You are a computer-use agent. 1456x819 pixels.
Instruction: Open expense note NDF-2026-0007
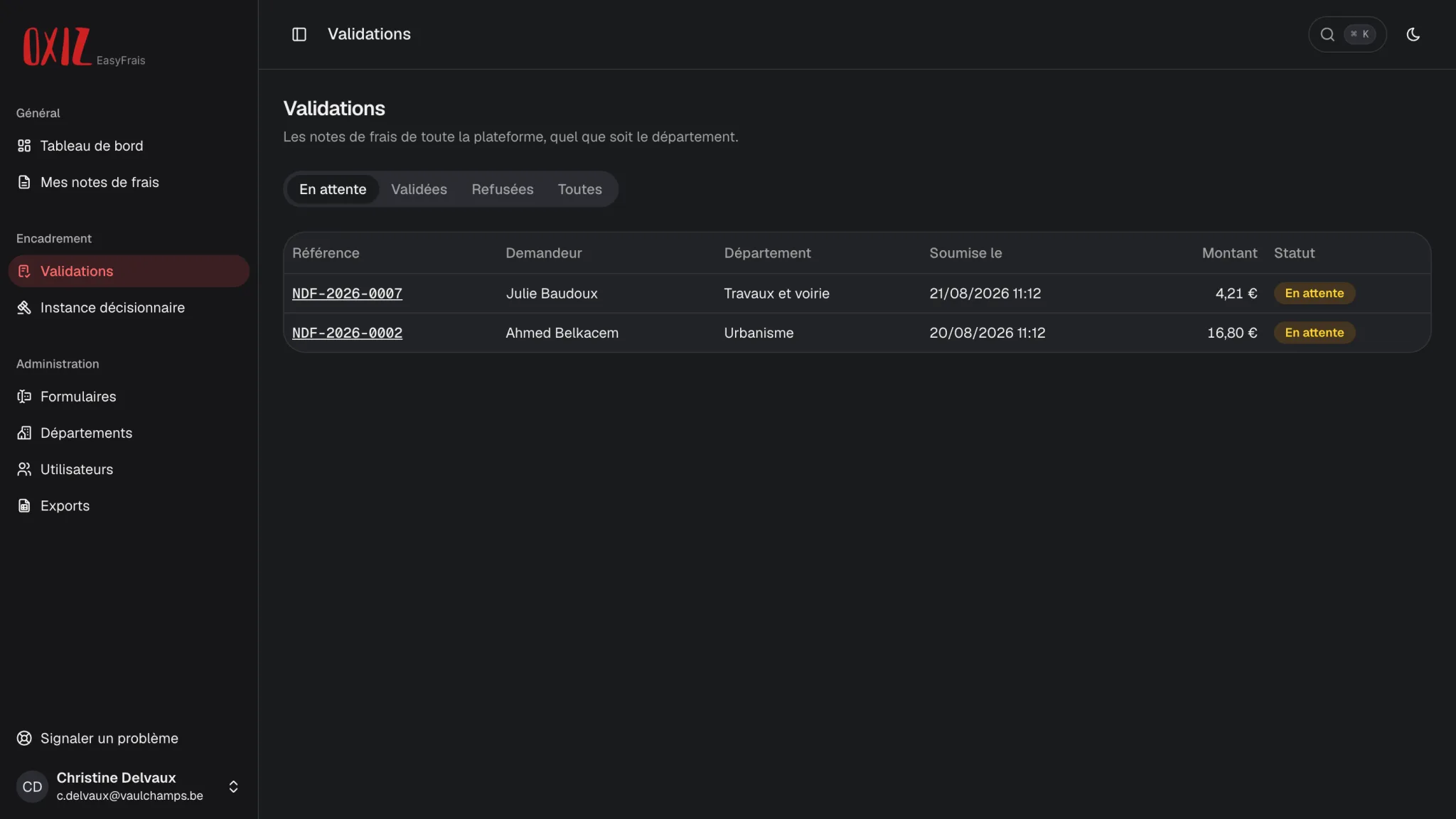[x=347, y=293]
